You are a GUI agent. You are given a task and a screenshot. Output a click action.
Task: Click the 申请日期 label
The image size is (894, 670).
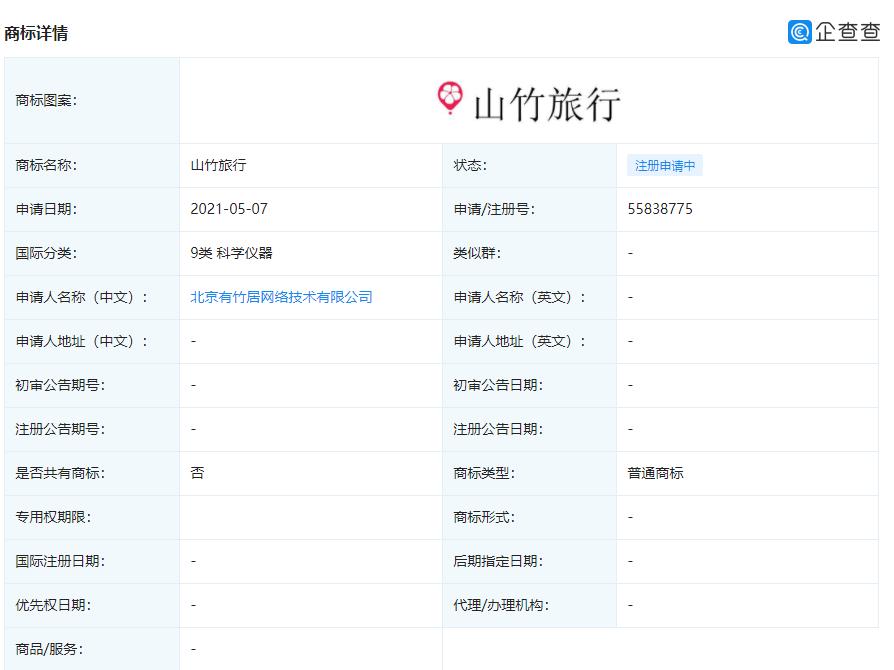click(46, 209)
